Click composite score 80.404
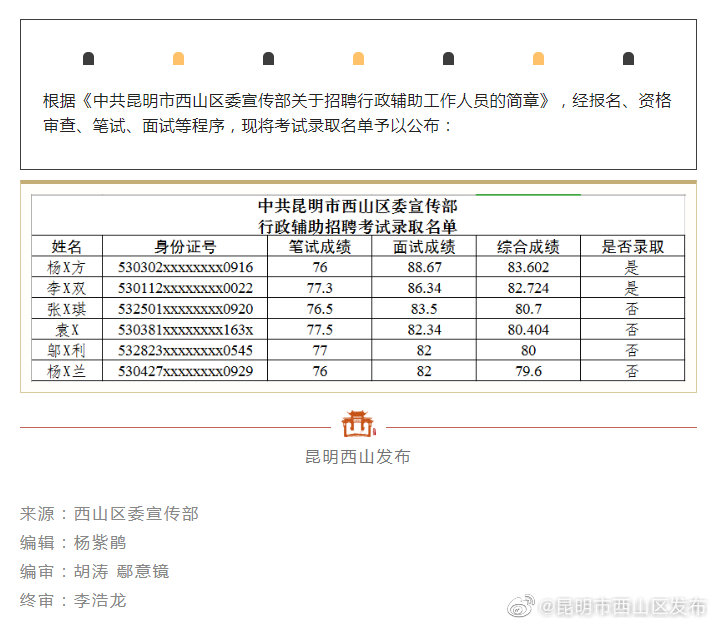This screenshot has width=715, height=626. pyautogui.click(x=528, y=330)
